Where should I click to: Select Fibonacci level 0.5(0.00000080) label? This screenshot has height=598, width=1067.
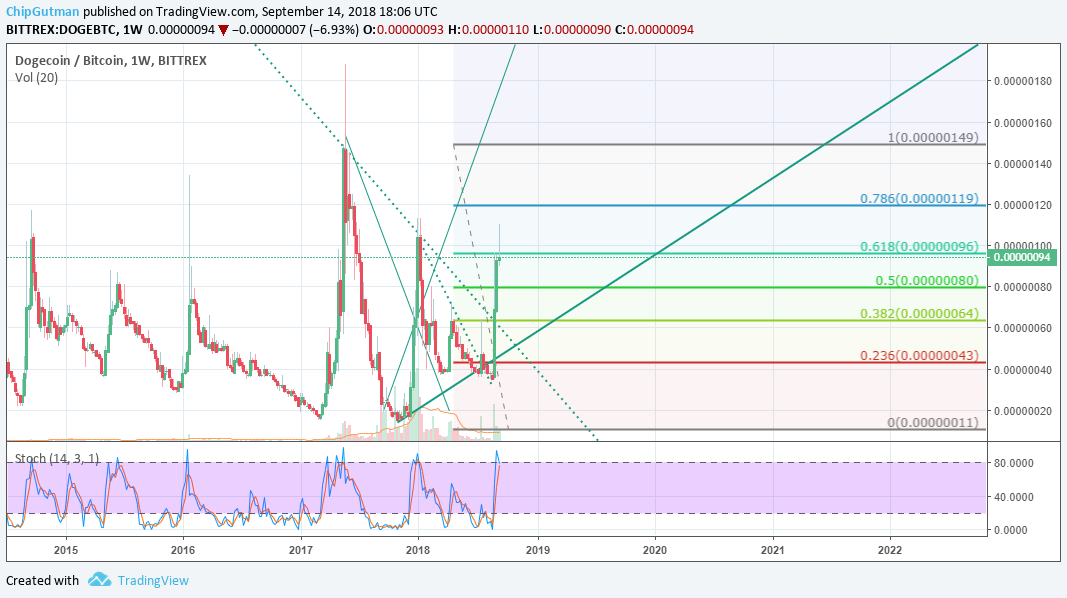927,280
